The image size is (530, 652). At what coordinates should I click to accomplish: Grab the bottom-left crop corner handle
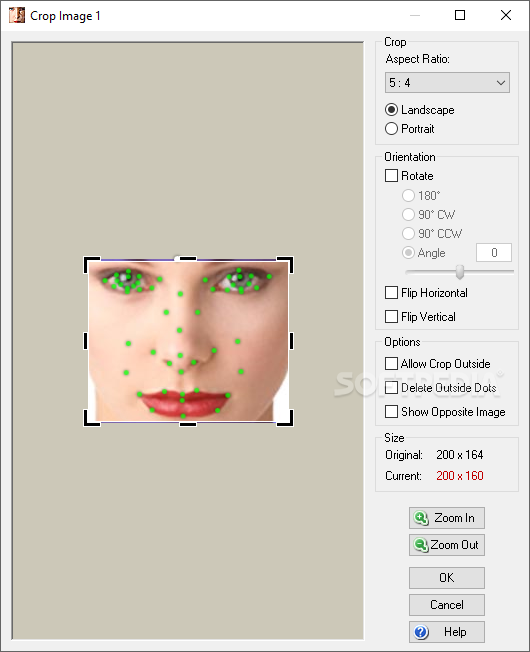point(92,418)
